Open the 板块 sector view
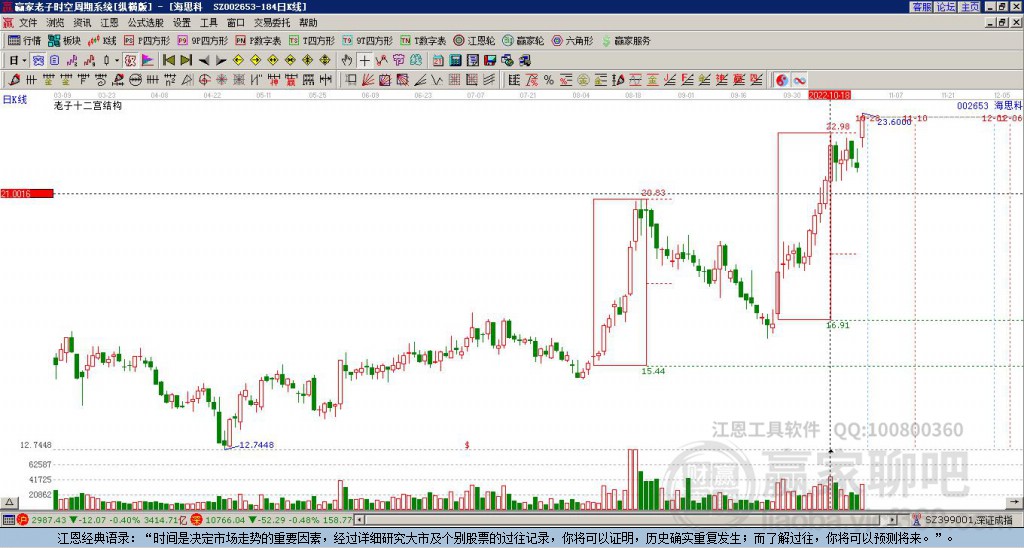Viewport: 1024px width, 548px height. tap(65, 40)
